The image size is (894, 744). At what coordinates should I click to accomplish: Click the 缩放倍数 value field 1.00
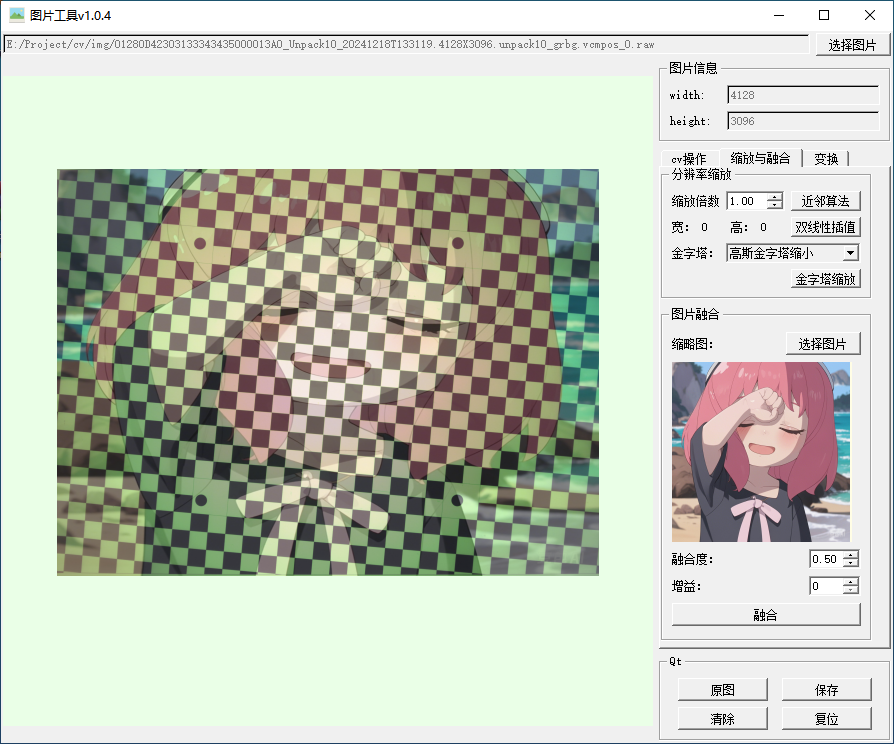[746, 201]
